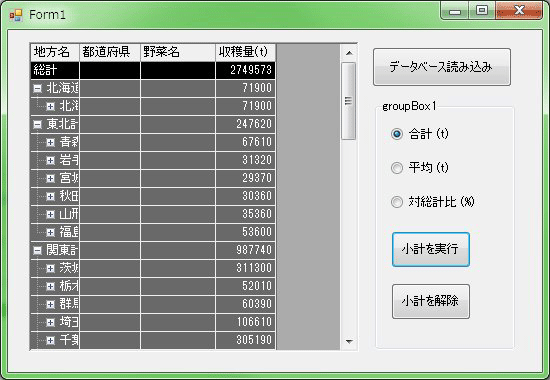The height and width of the screenshot is (380, 550).
Task: Click the vertical scrollbar thumb
Action: tap(349, 101)
